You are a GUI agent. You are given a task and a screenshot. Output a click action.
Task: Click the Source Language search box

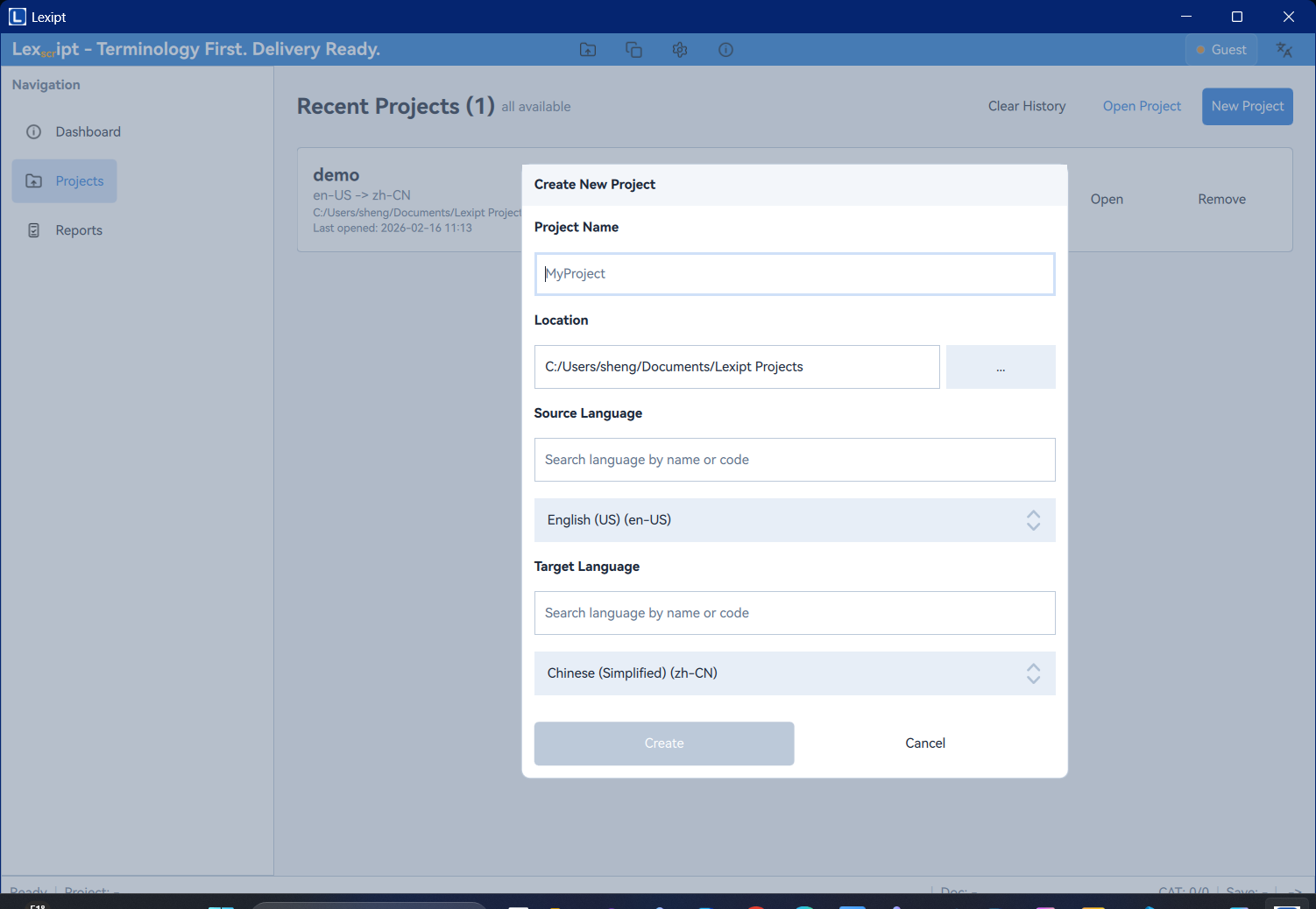[x=794, y=460]
